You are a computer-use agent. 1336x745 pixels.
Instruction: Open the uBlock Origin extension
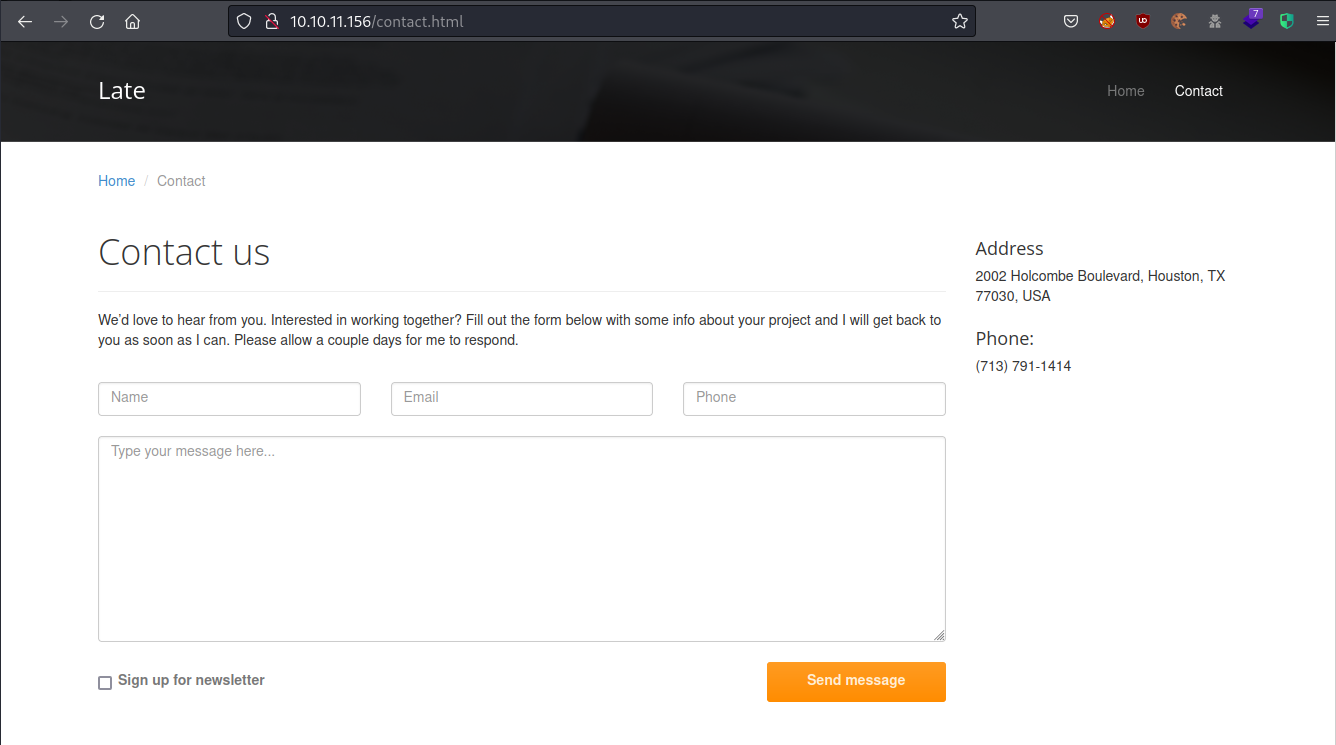(x=1143, y=21)
